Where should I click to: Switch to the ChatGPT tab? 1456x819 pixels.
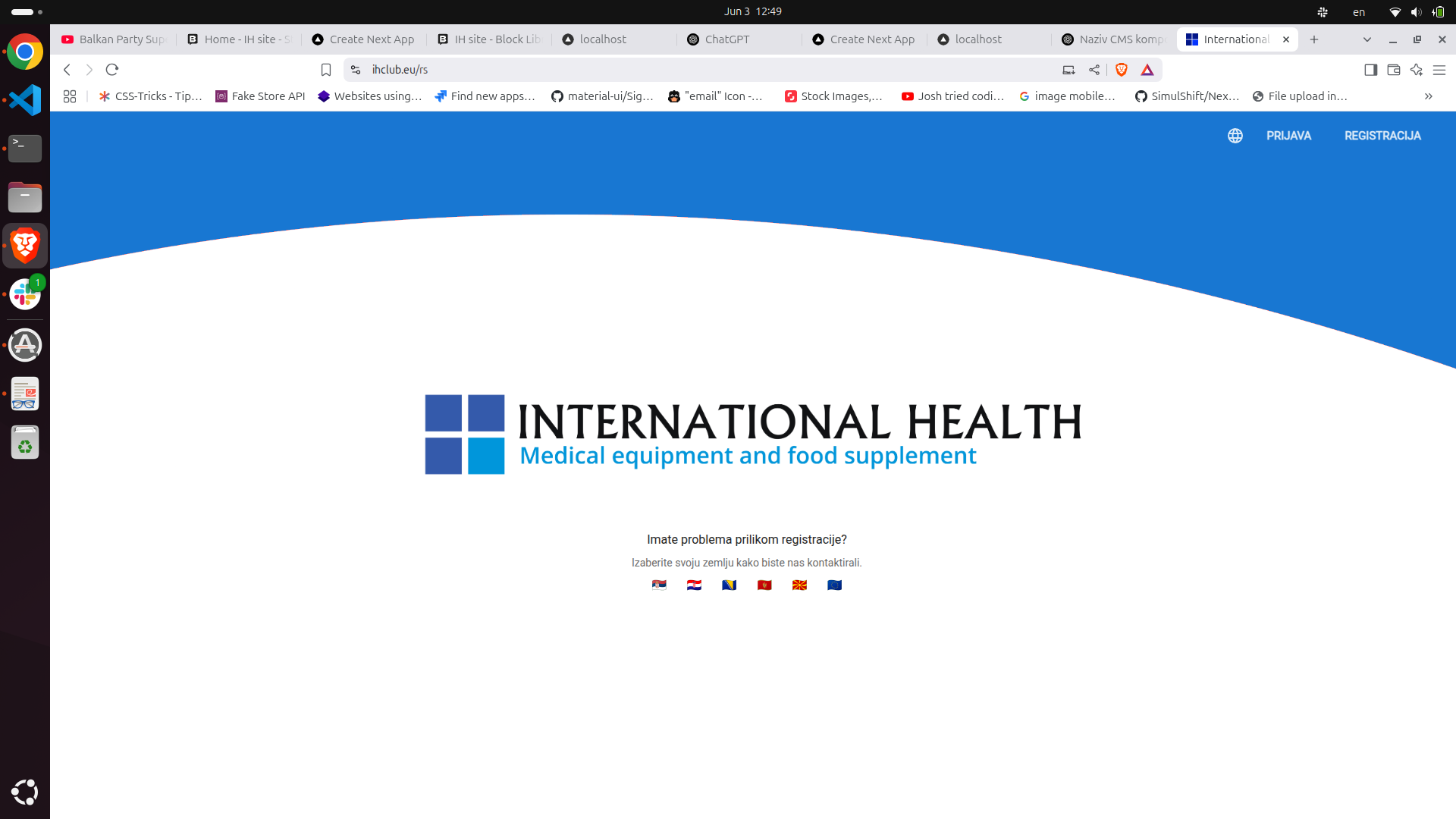726,39
